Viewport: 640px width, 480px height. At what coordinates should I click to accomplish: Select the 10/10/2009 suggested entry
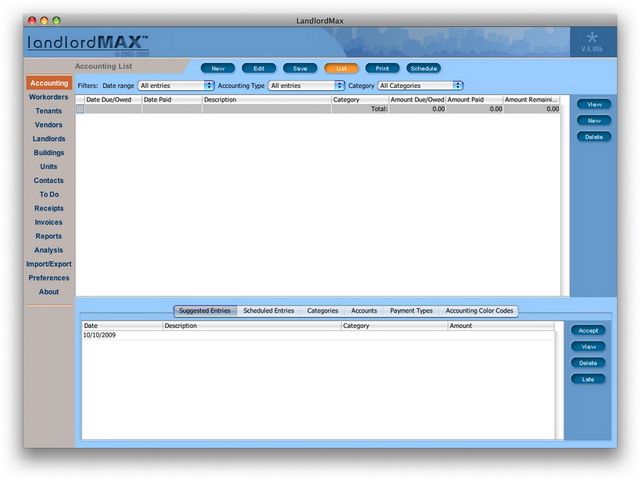(x=318, y=335)
